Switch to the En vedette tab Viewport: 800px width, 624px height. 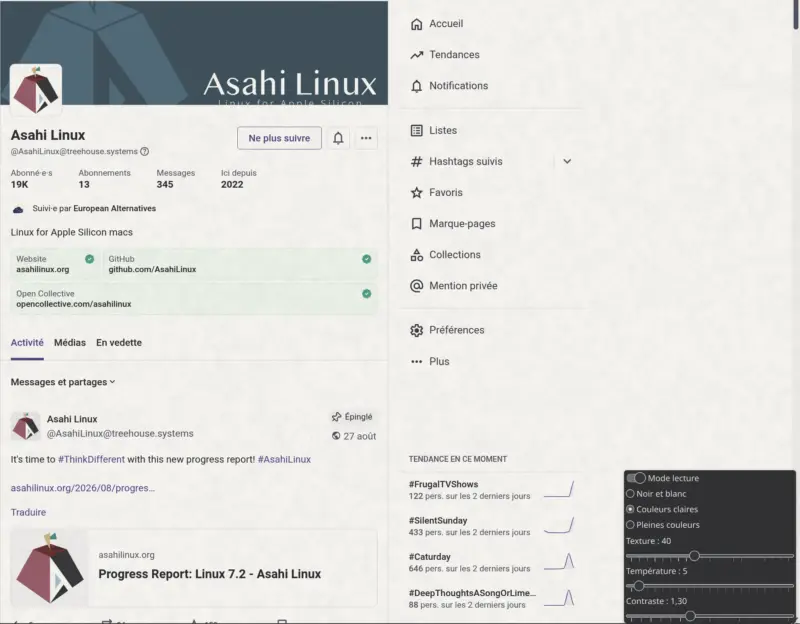click(x=119, y=343)
